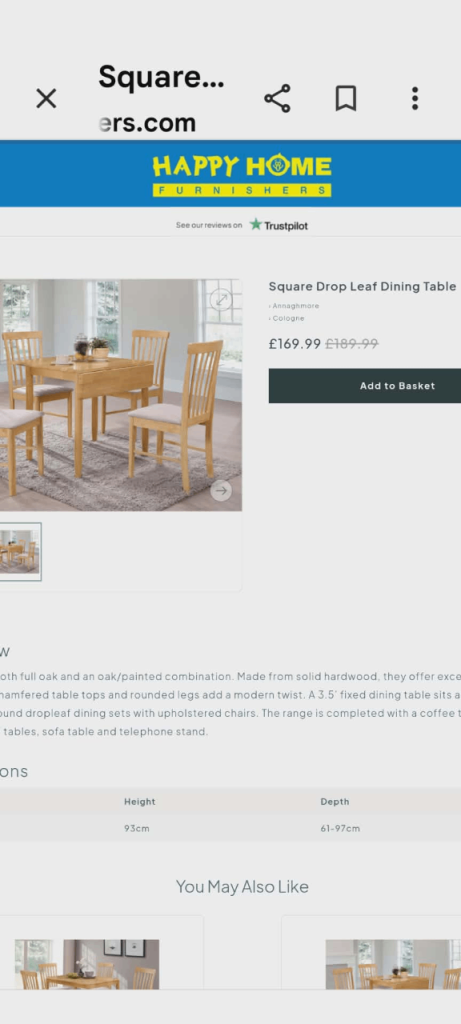Open the Cologne breadcrumb link
The width and height of the screenshot is (461, 1024).
click(287, 319)
